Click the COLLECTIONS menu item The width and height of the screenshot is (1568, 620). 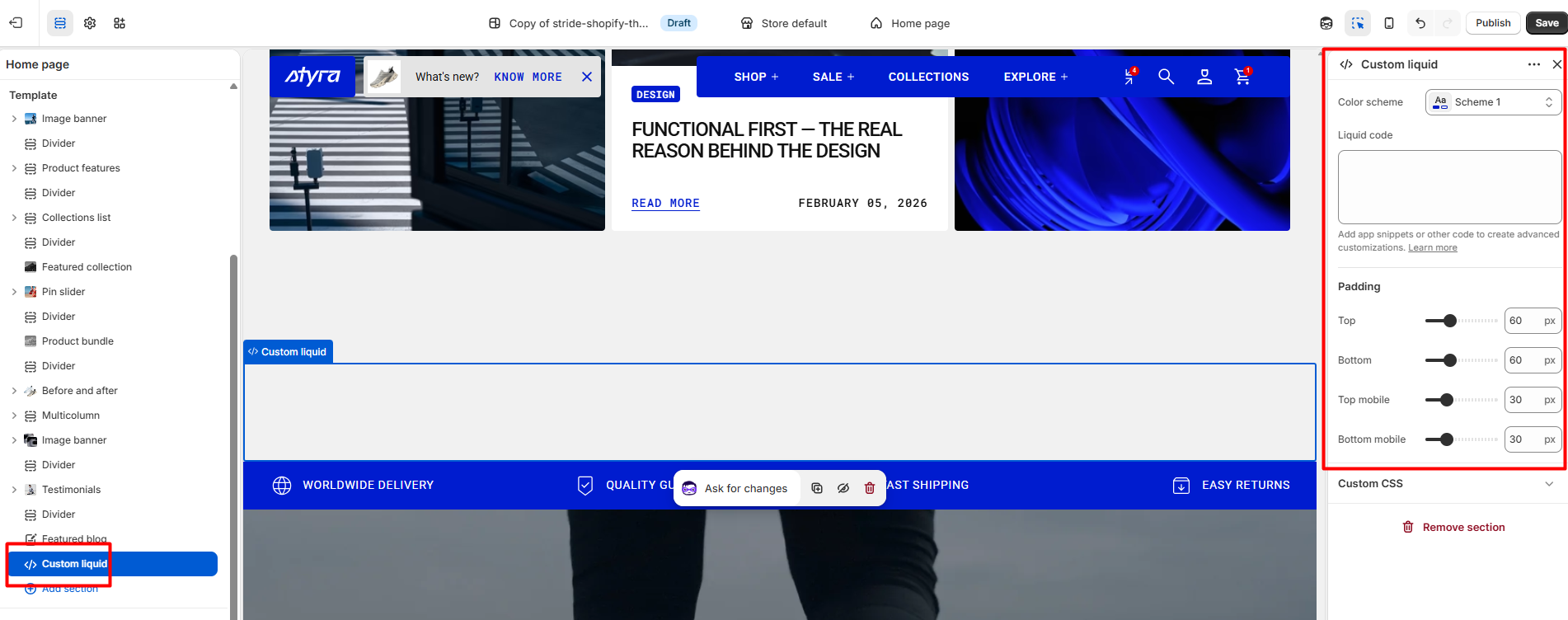(928, 77)
